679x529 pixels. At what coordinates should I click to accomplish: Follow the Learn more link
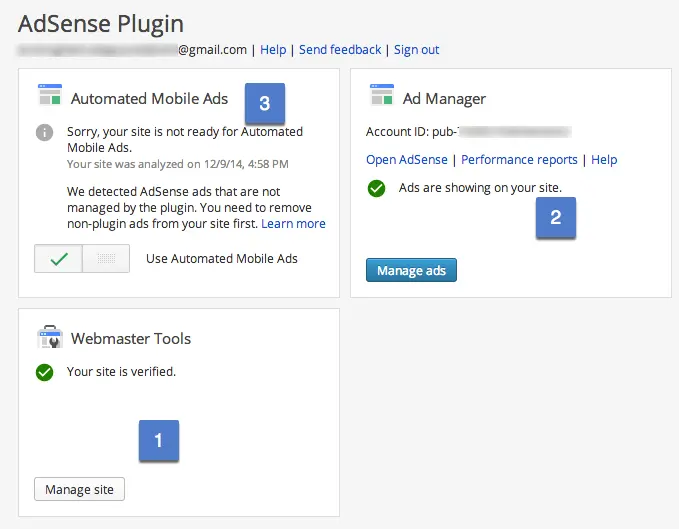coord(293,224)
